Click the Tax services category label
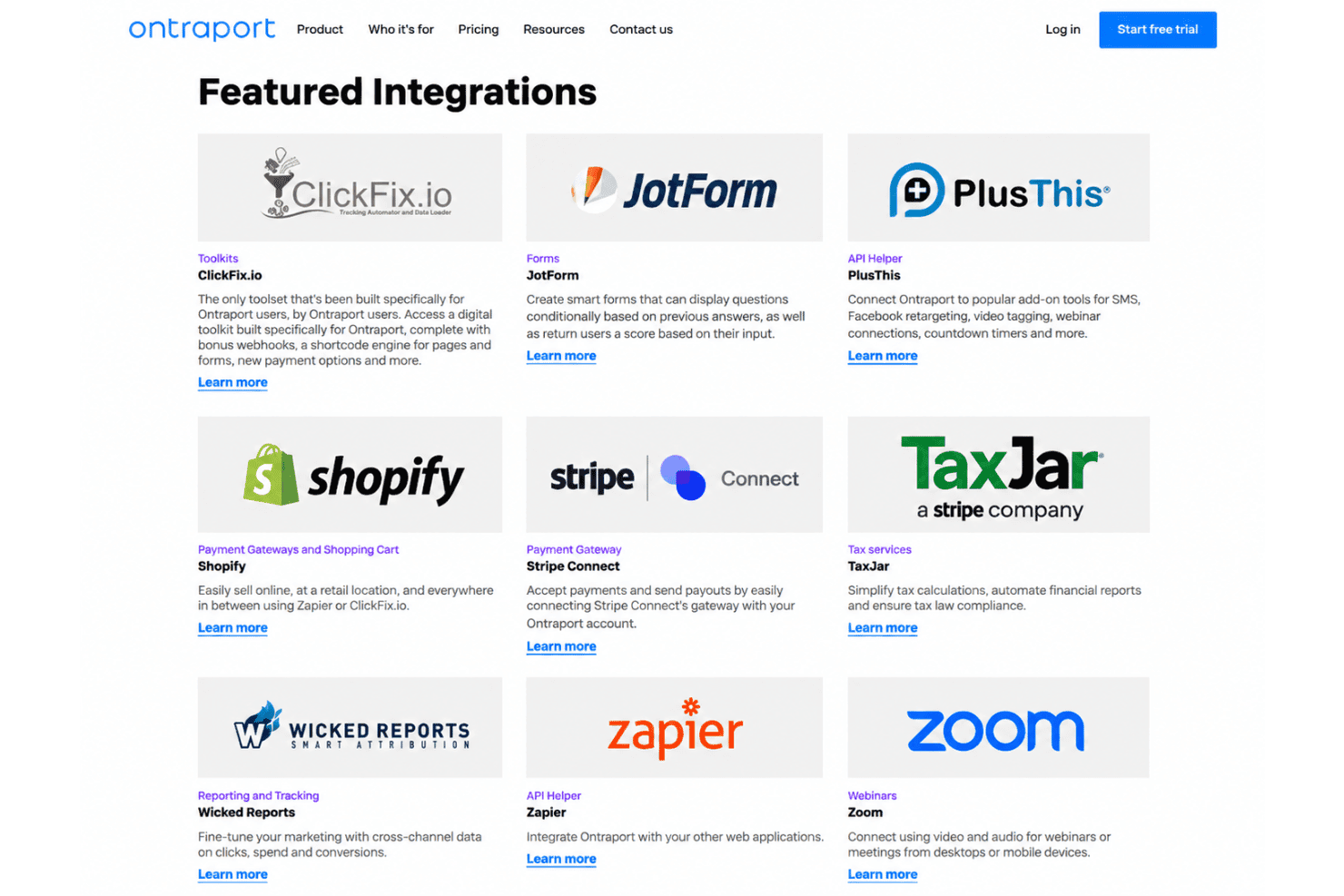 click(879, 549)
